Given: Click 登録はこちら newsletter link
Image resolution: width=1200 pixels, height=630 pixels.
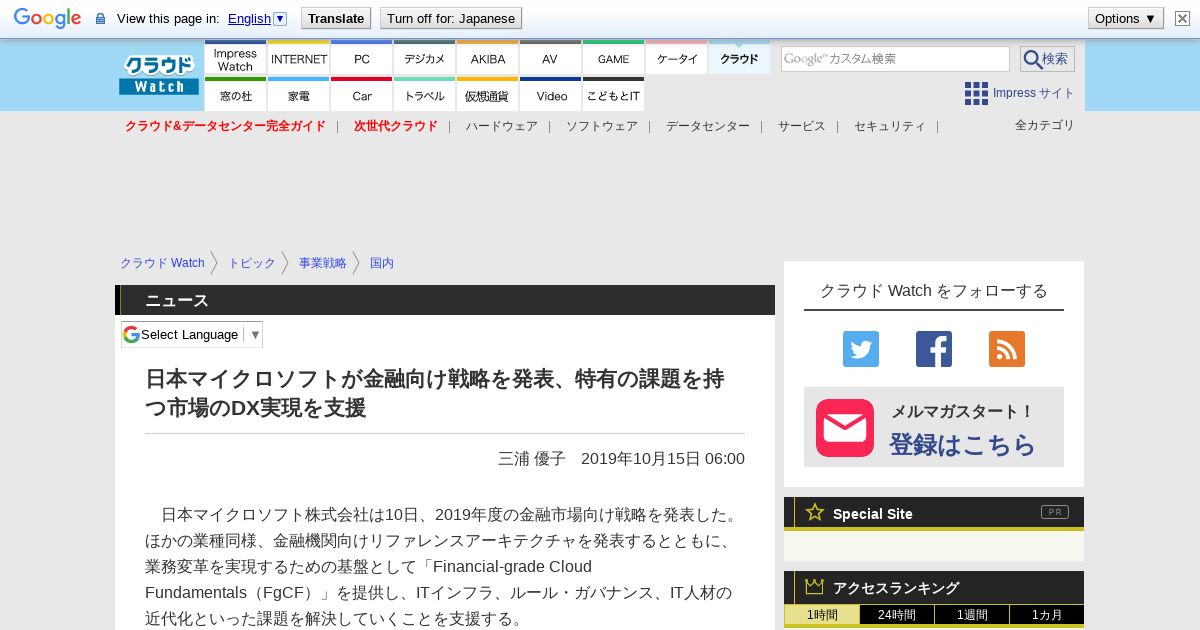Looking at the screenshot, I should [x=962, y=444].
